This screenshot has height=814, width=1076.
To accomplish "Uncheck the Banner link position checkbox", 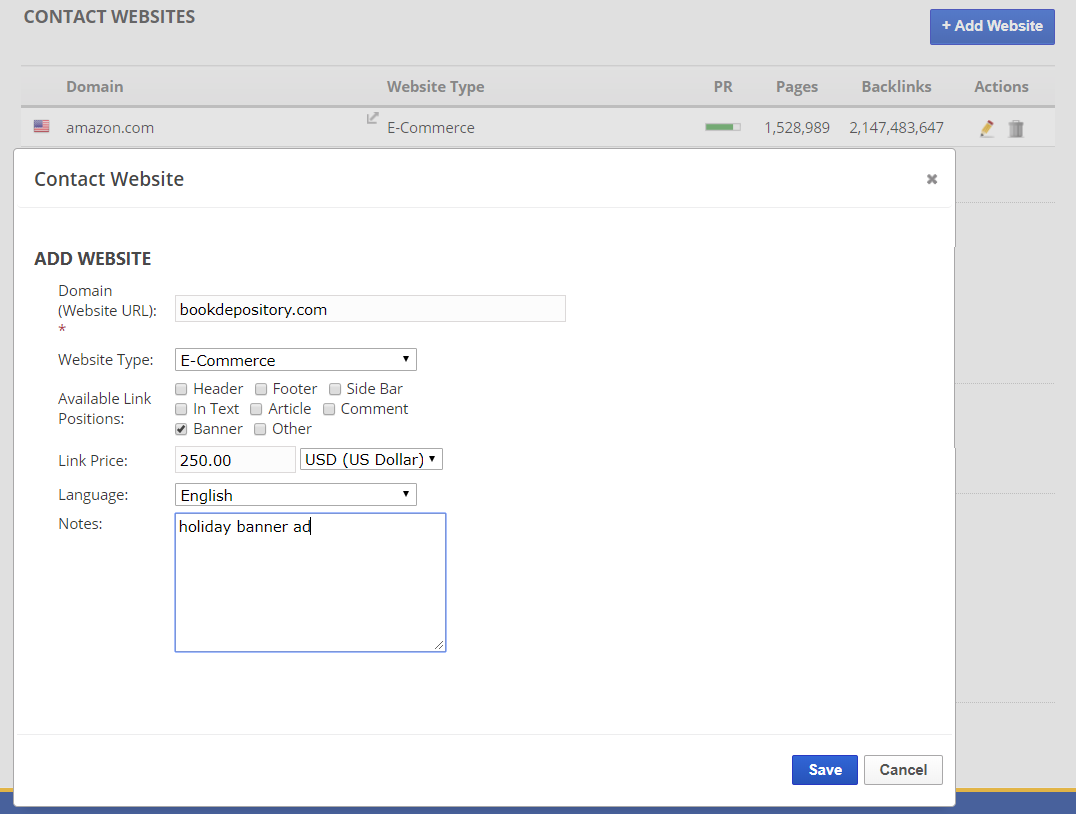I will click(x=181, y=429).
